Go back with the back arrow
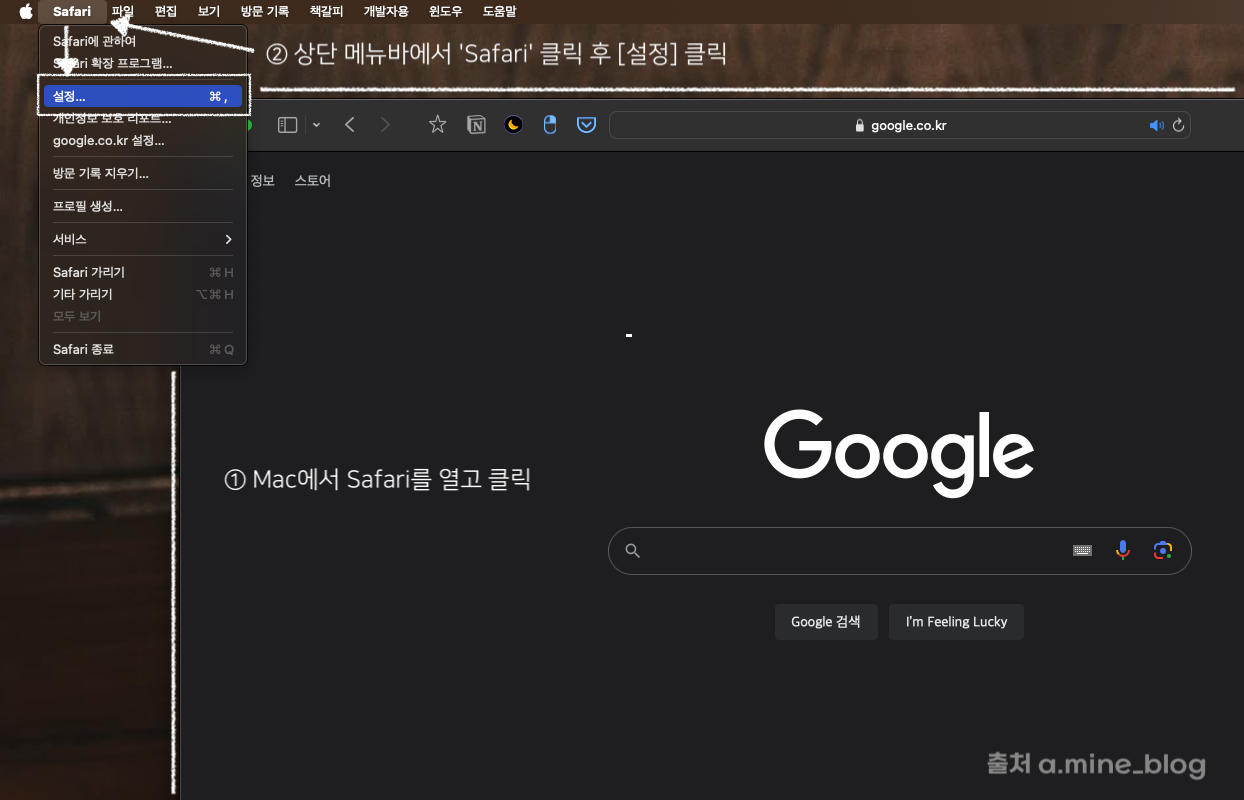Viewport: 1244px width, 800px height. pyautogui.click(x=350, y=125)
